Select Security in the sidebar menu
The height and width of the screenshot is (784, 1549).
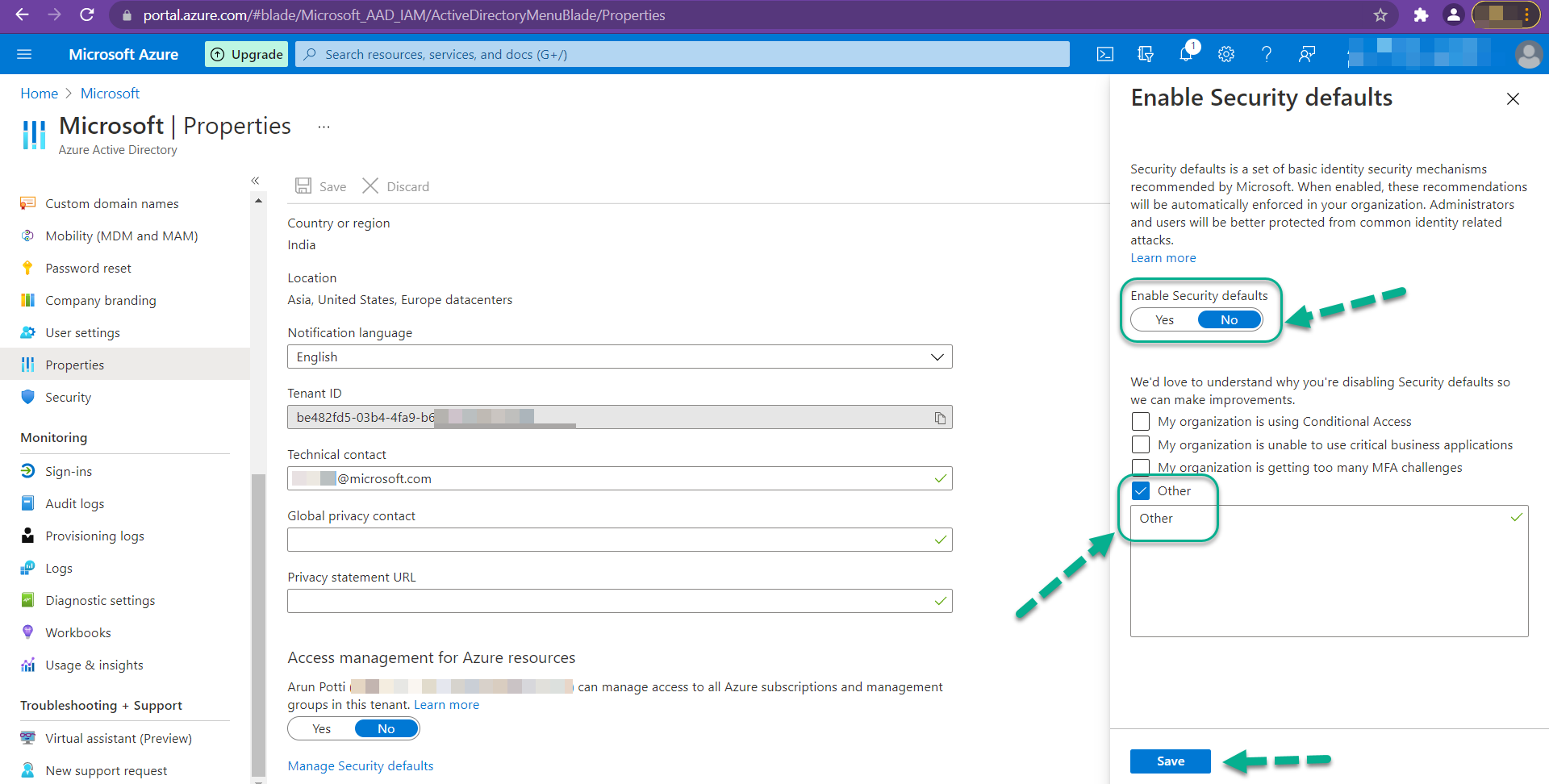[67, 397]
